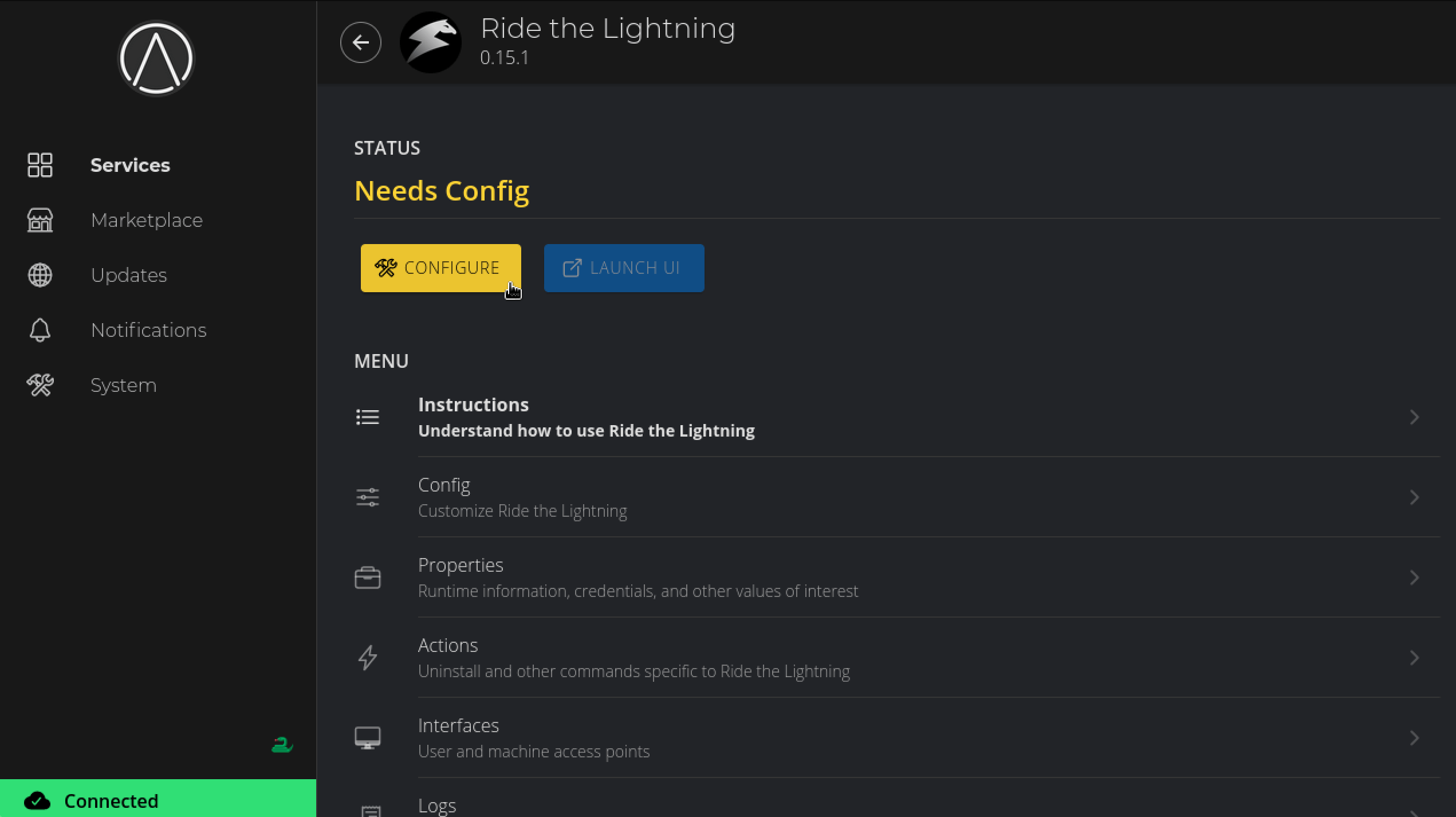The image size is (1456, 817).
Task: Select the Instructions menu entry
Action: click(587, 417)
